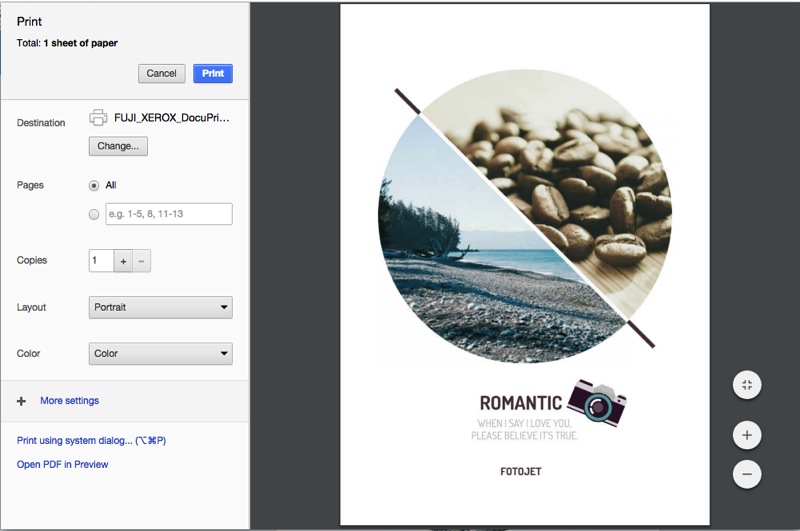
Task: Click the plus icon beside More settings
Action: pos(21,401)
